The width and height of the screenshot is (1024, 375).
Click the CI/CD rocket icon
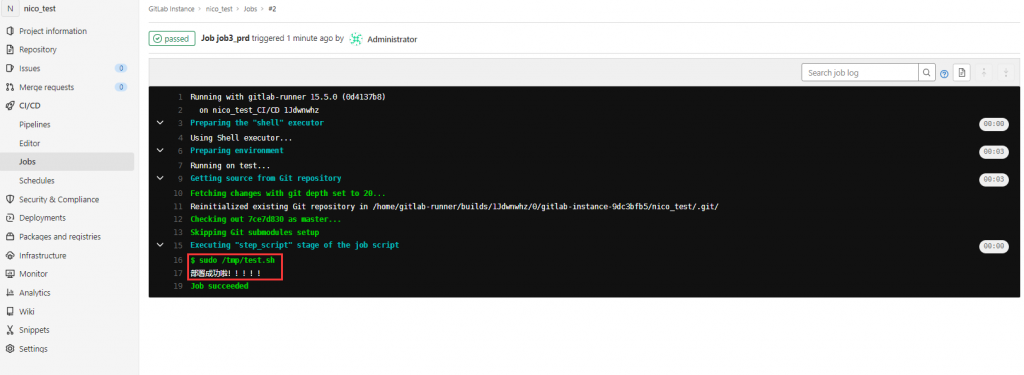click(10, 105)
